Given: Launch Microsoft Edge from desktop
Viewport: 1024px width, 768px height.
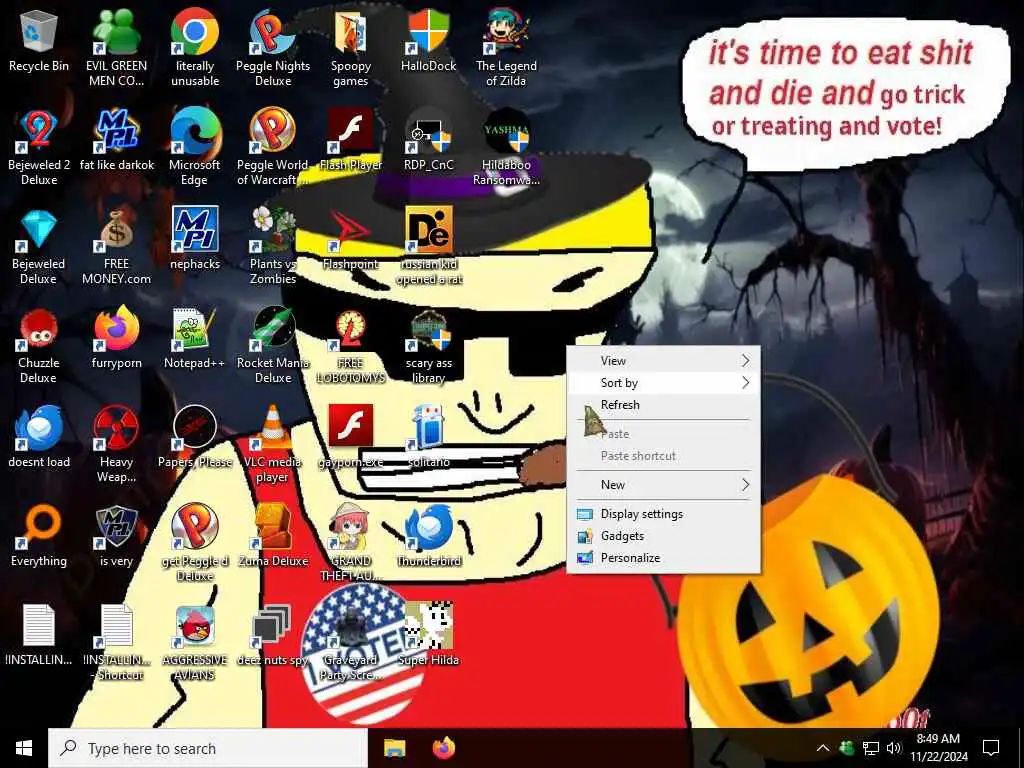Looking at the screenshot, I should [x=195, y=146].
